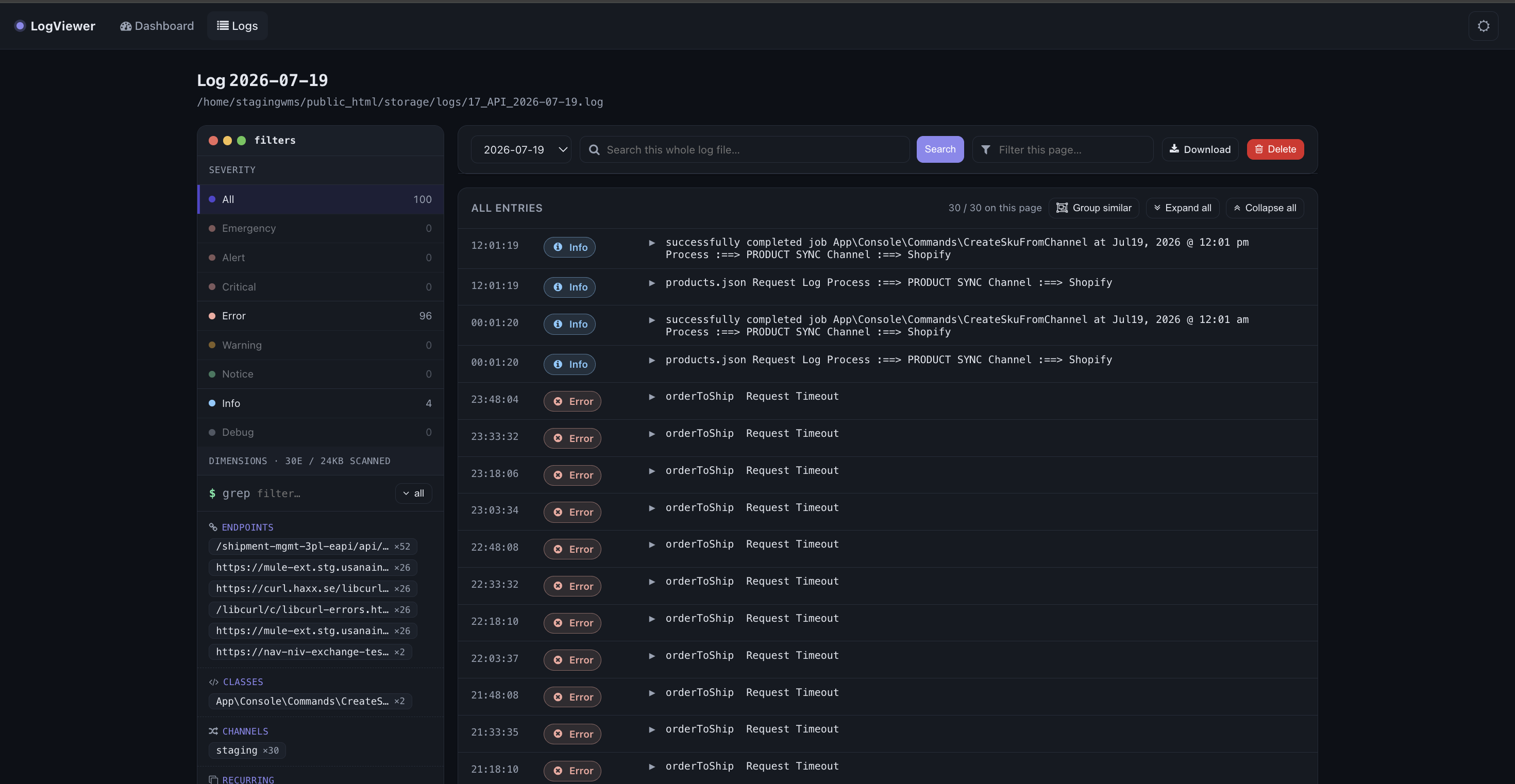Focus the Filter this page input

coord(1063,149)
